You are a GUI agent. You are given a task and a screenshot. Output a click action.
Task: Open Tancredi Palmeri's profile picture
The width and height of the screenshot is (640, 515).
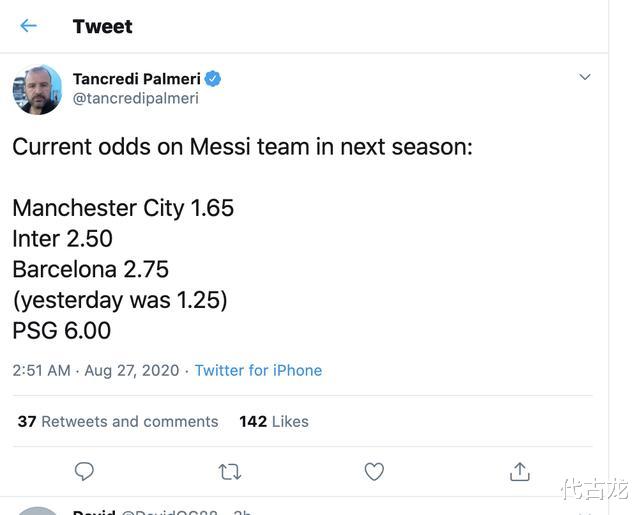[37, 90]
